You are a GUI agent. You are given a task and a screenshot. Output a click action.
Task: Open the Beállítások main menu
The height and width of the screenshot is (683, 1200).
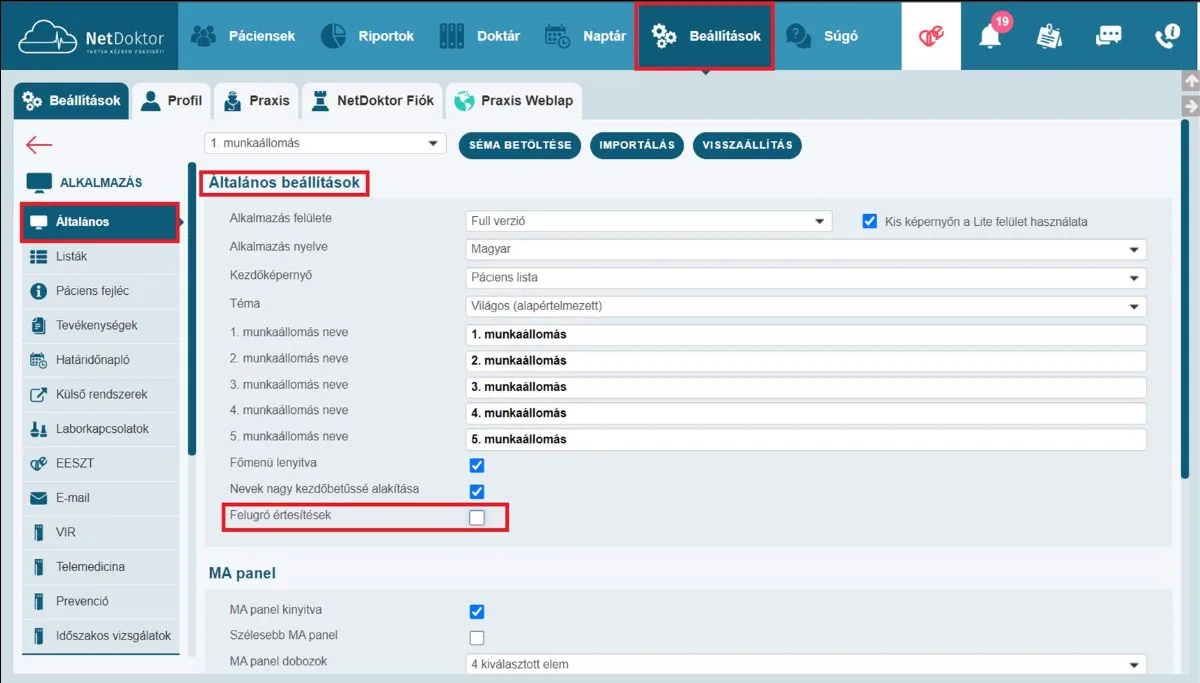(705, 36)
